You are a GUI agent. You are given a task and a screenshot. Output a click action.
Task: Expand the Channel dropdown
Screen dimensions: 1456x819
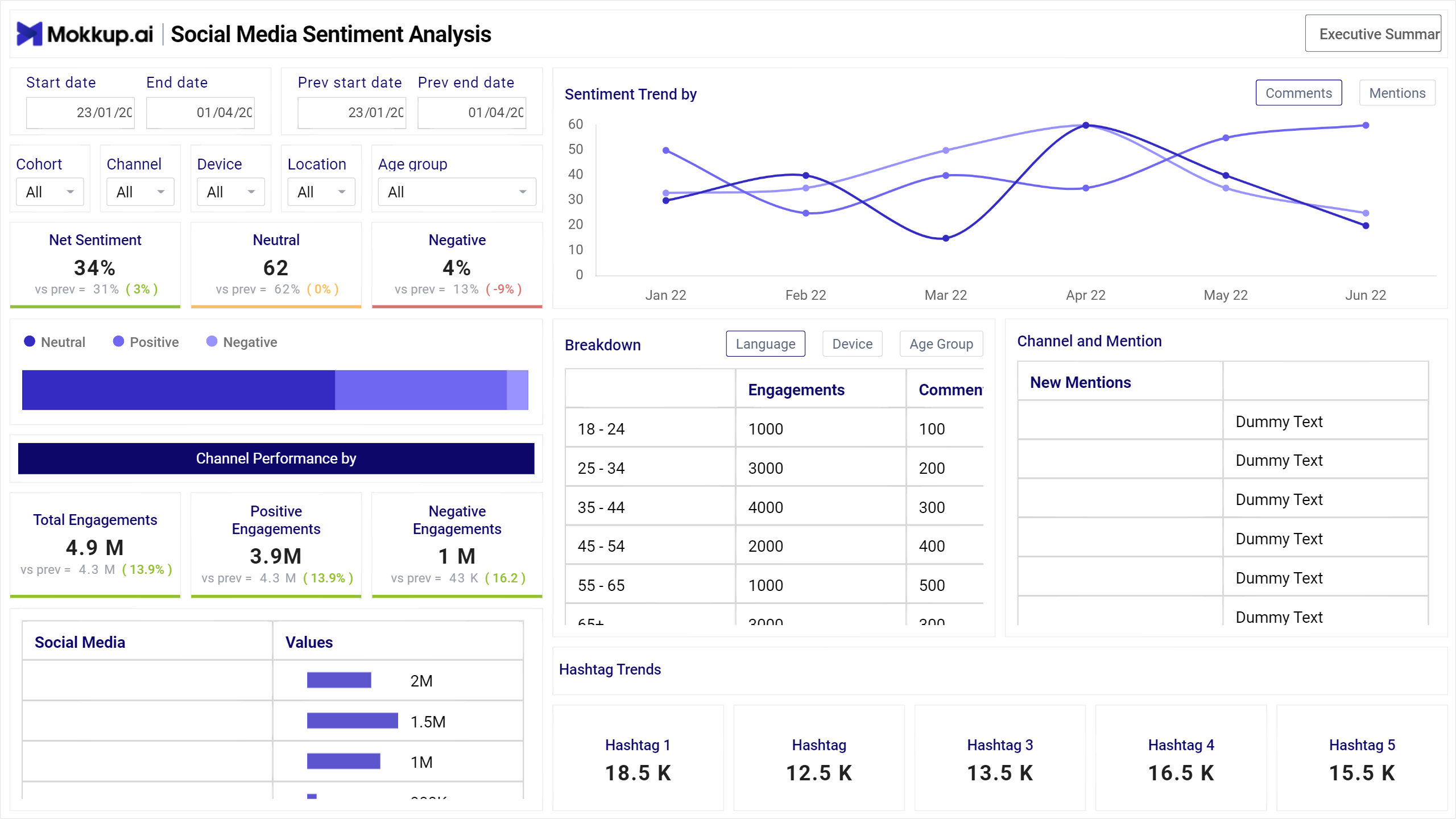(x=140, y=192)
